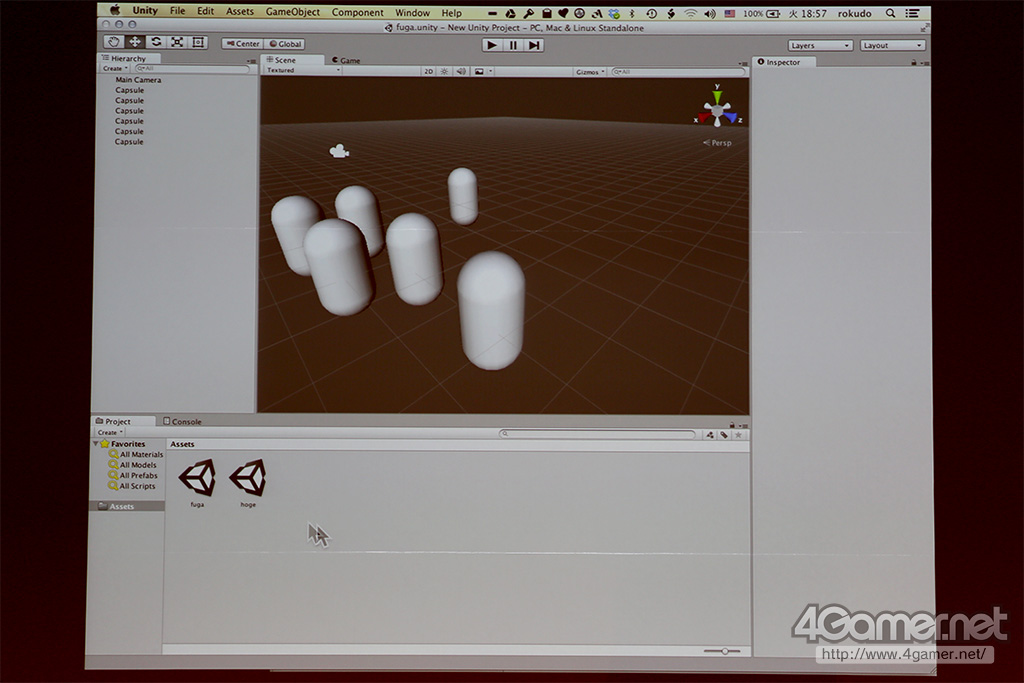Open the fuga scene asset
This screenshot has width=1024, height=683.
[197, 478]
